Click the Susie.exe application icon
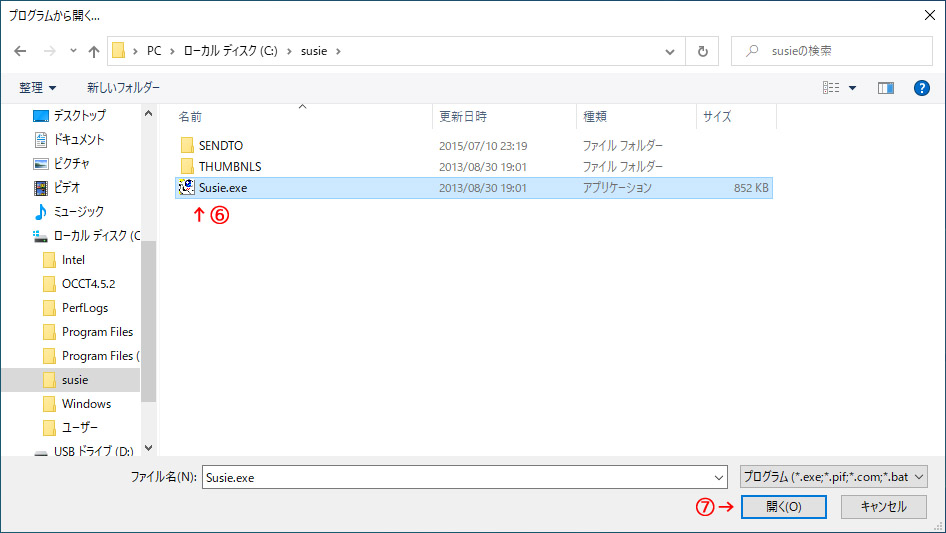The height and width of the screenshot is (533, 946). (x=186, y=187)
